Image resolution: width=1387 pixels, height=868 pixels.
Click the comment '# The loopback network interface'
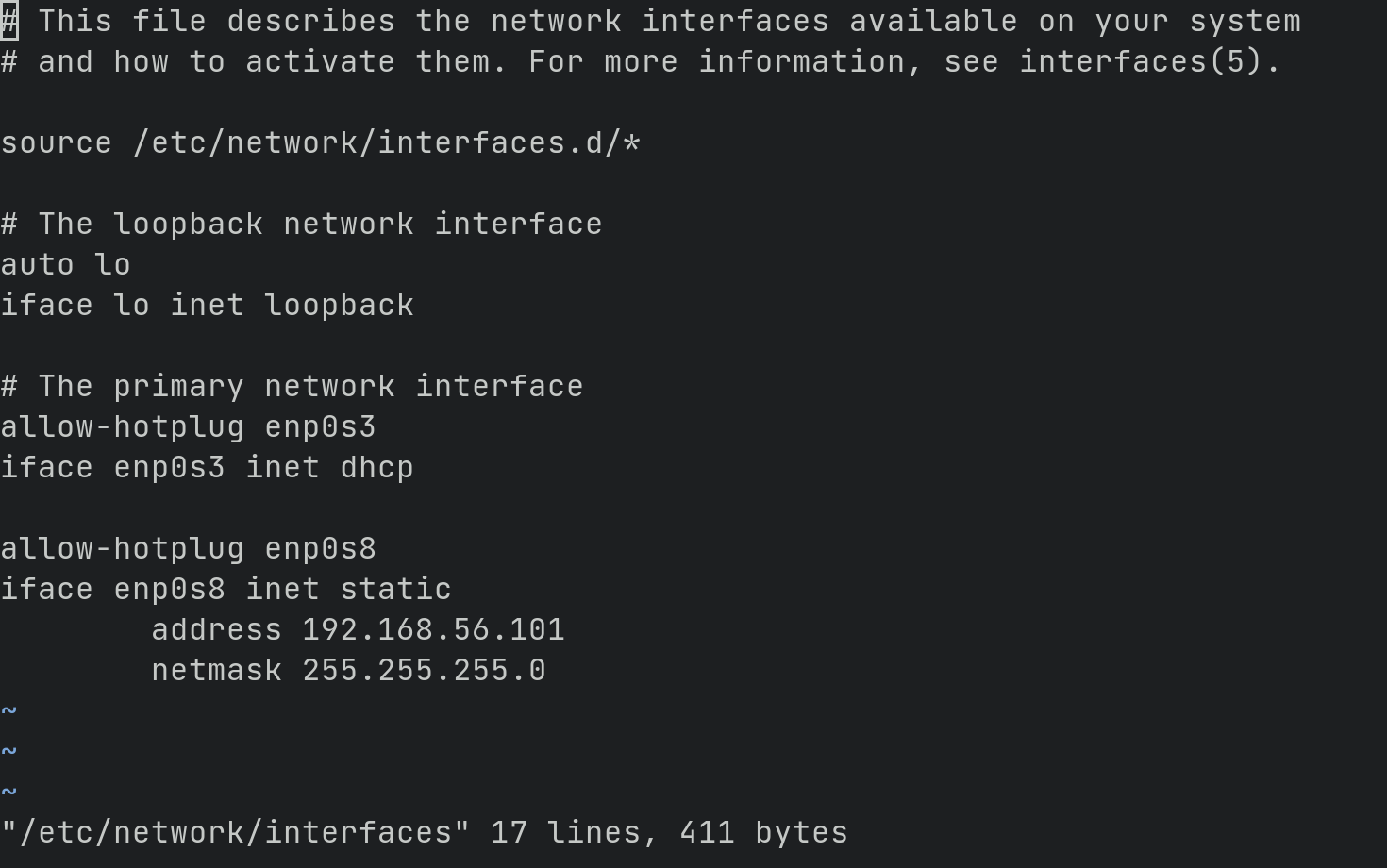(x=302, y=225)
